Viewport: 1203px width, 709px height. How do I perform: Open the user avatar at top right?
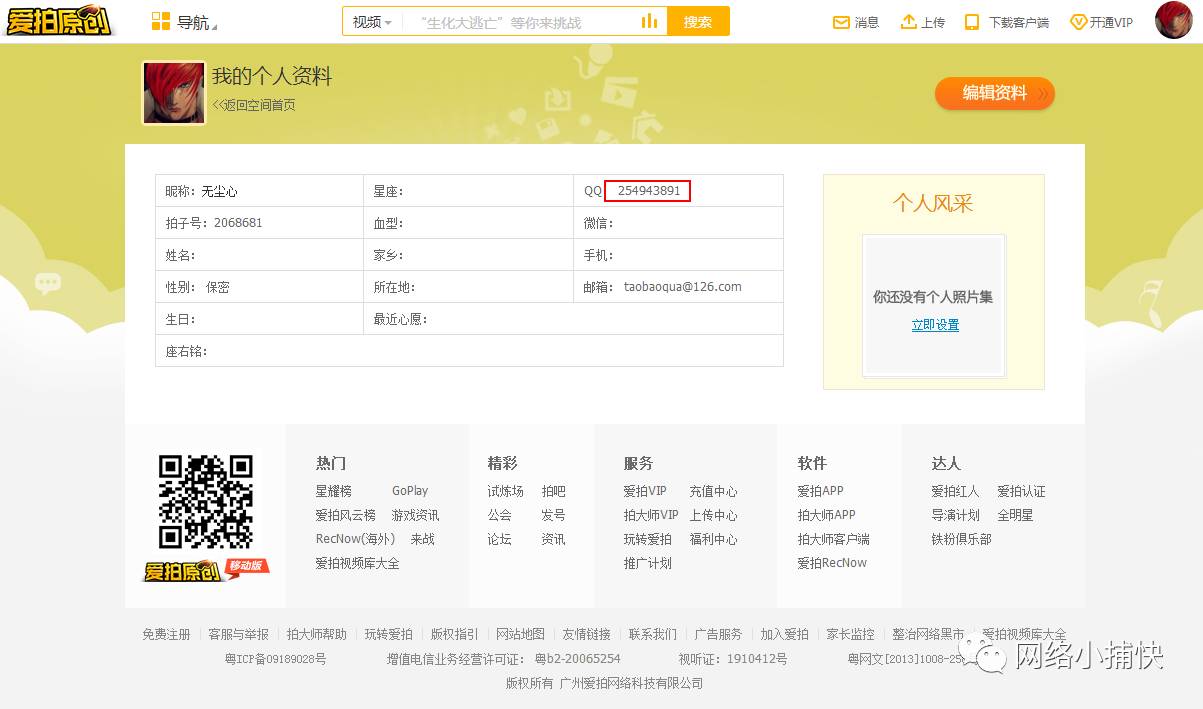click(1173, 20)
